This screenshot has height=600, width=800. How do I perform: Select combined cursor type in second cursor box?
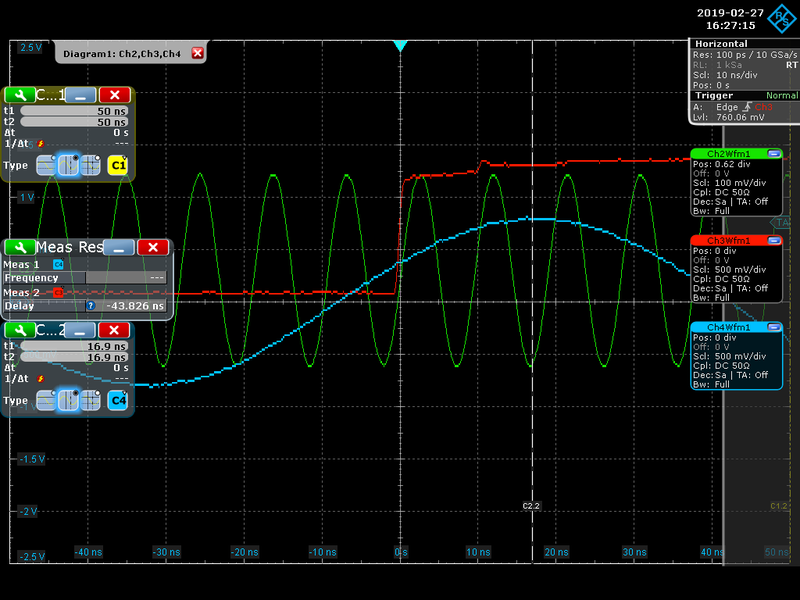click(x=90, y=400)
